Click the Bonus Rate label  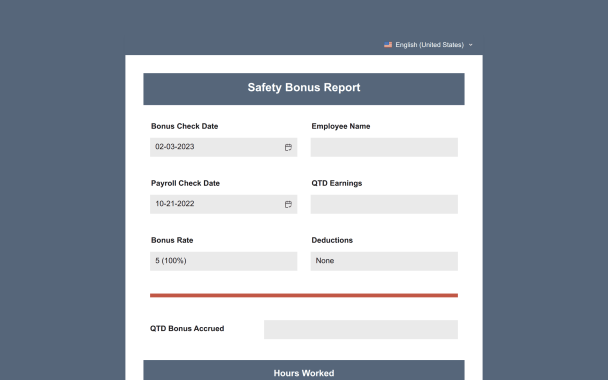[172, 240]
